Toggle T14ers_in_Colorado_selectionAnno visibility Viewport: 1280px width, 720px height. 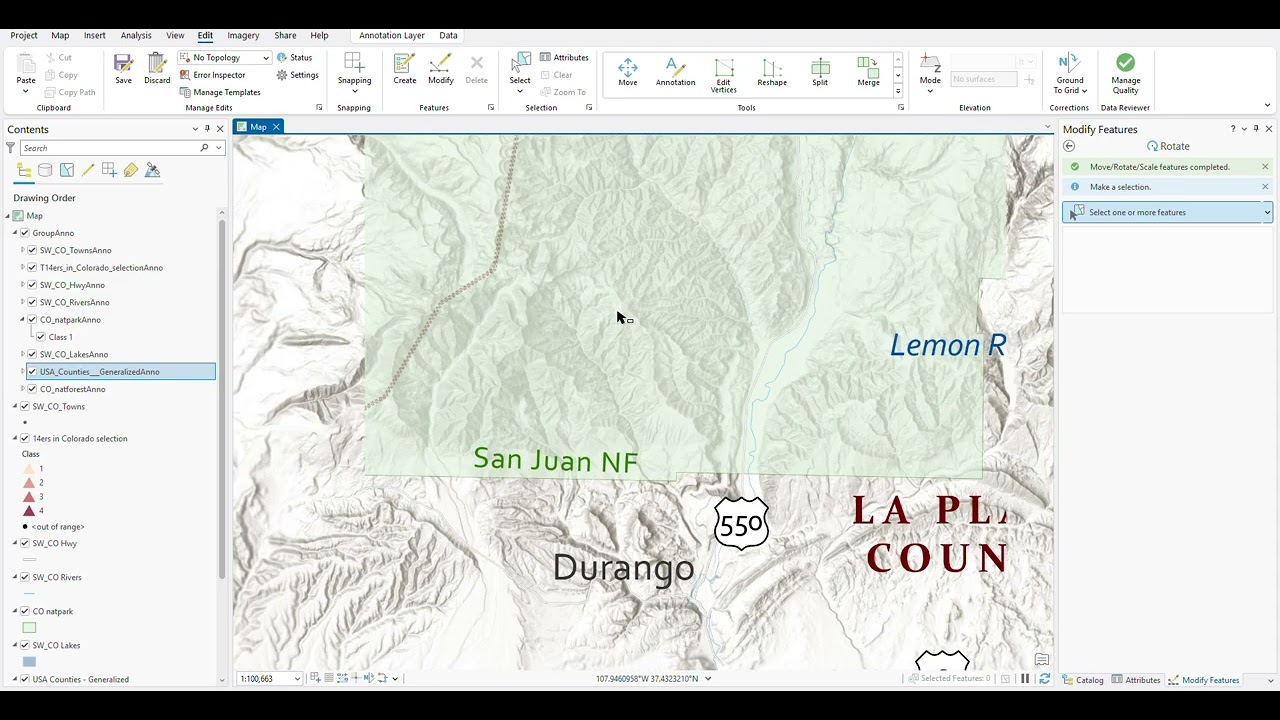click(x=32, y=268)
